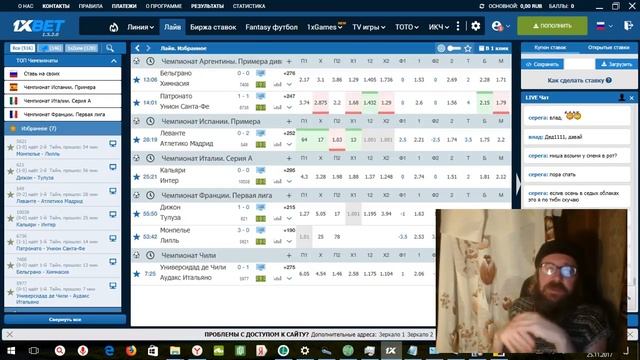640x360 pixels.
Task: Click the Загрузить coupon button
Action: (616, 64)
